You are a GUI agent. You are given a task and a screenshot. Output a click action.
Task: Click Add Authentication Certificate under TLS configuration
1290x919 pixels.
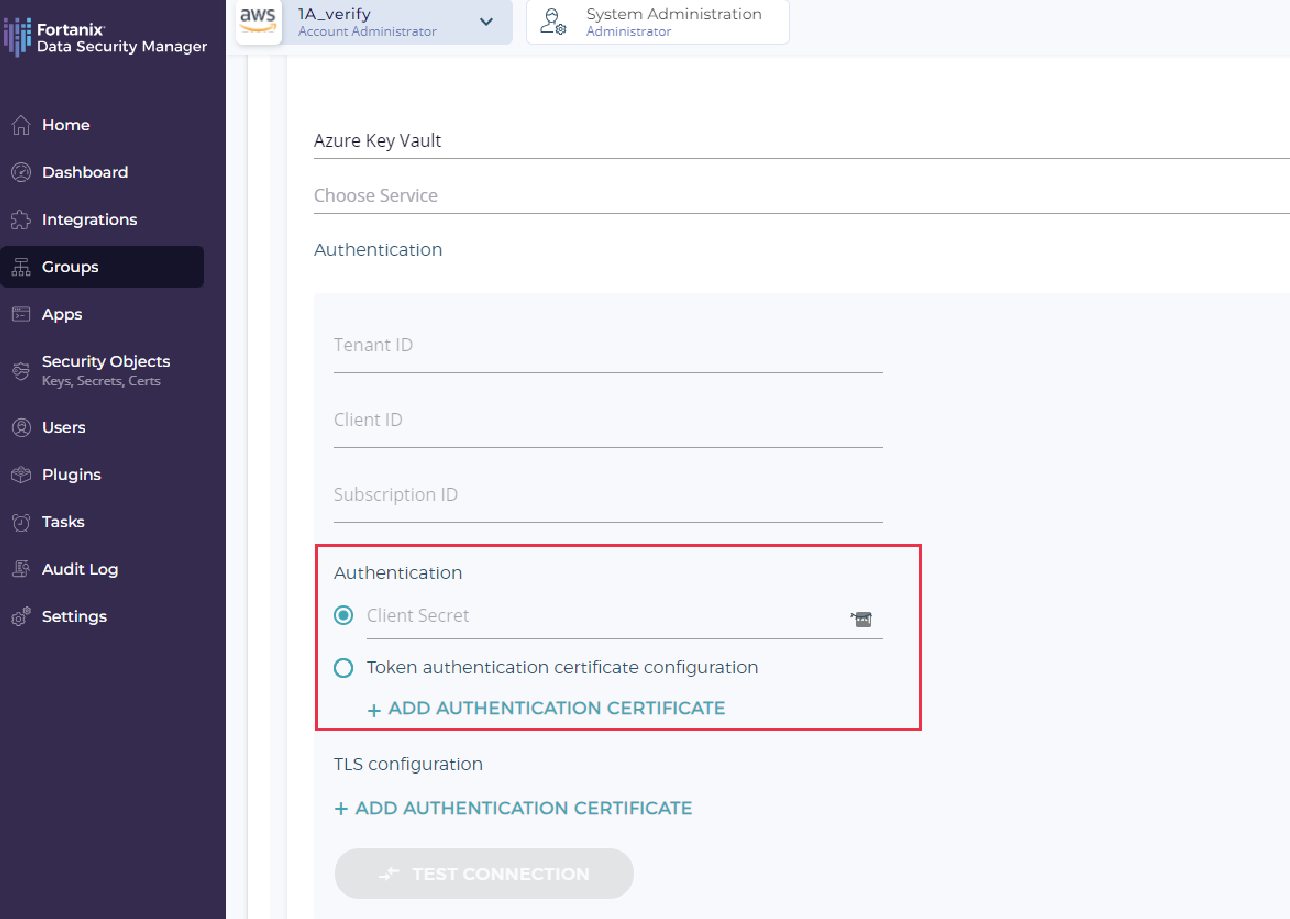513,808
